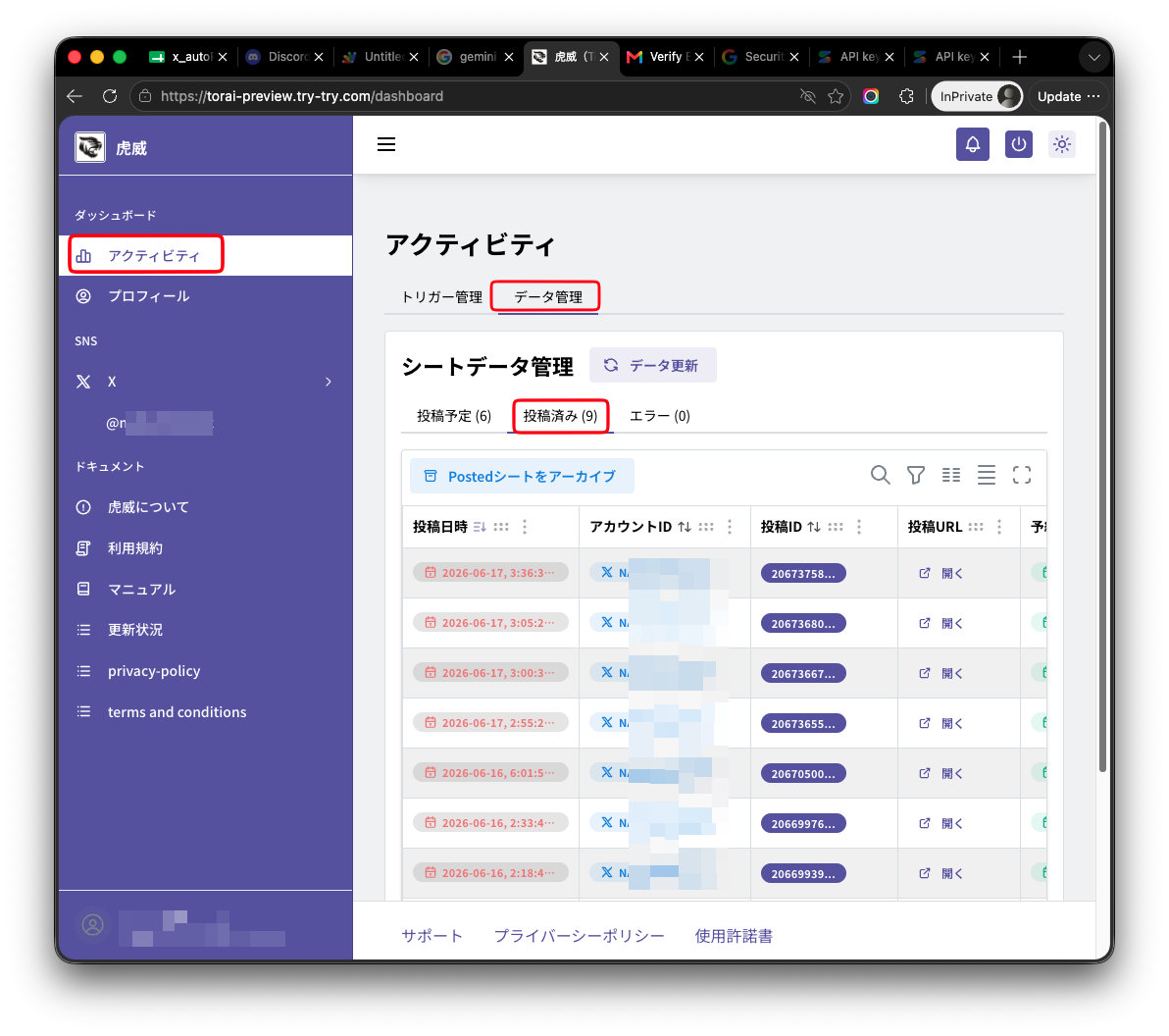The height and width of the screenshot is (1036, 1169).
Task: Open the hamburger menu icon
Action: click(386, 144)
